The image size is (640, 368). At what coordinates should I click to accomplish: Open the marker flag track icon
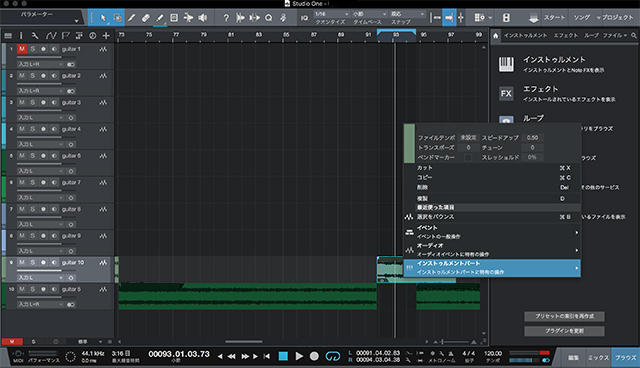pos(65,36)
